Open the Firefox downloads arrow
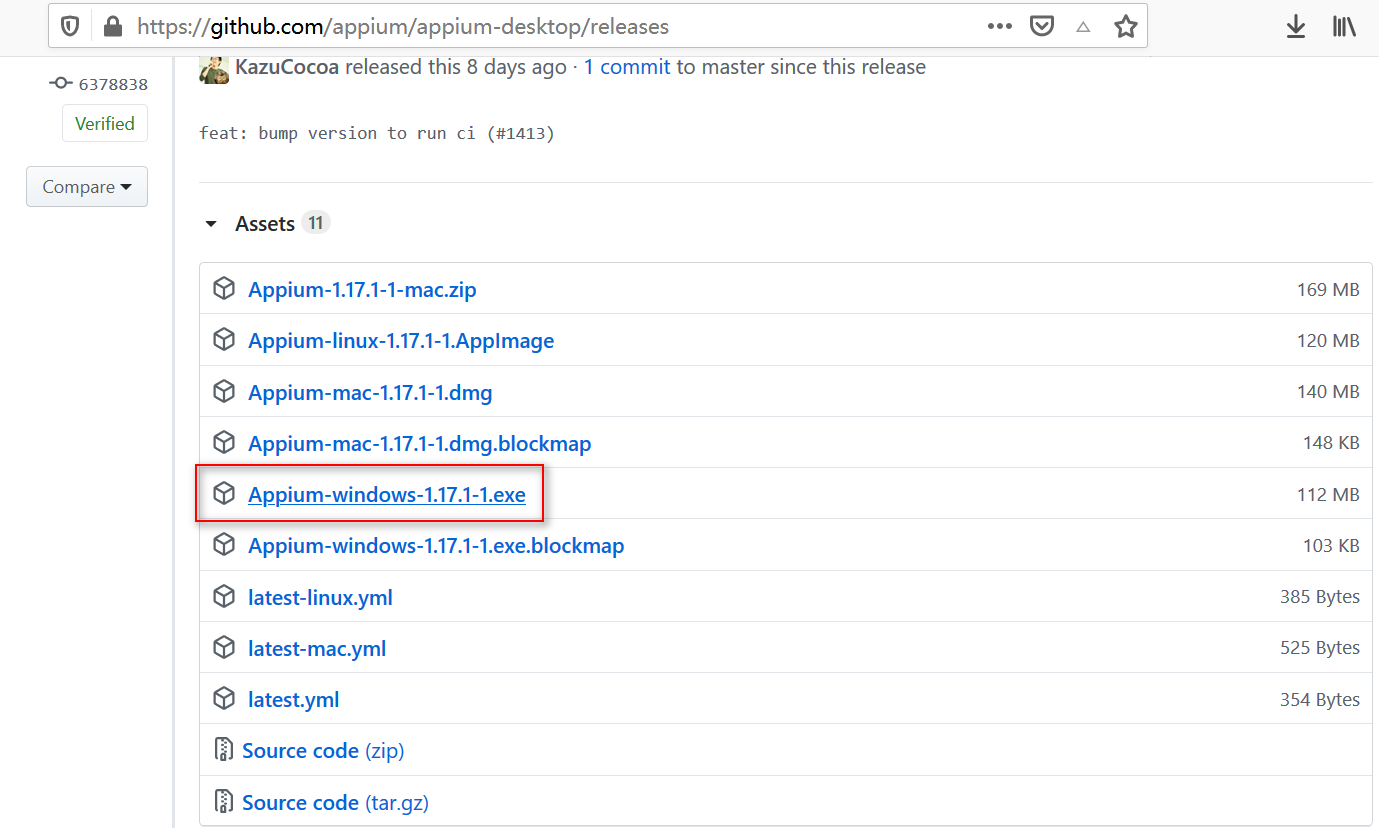 coord(1296,27)
